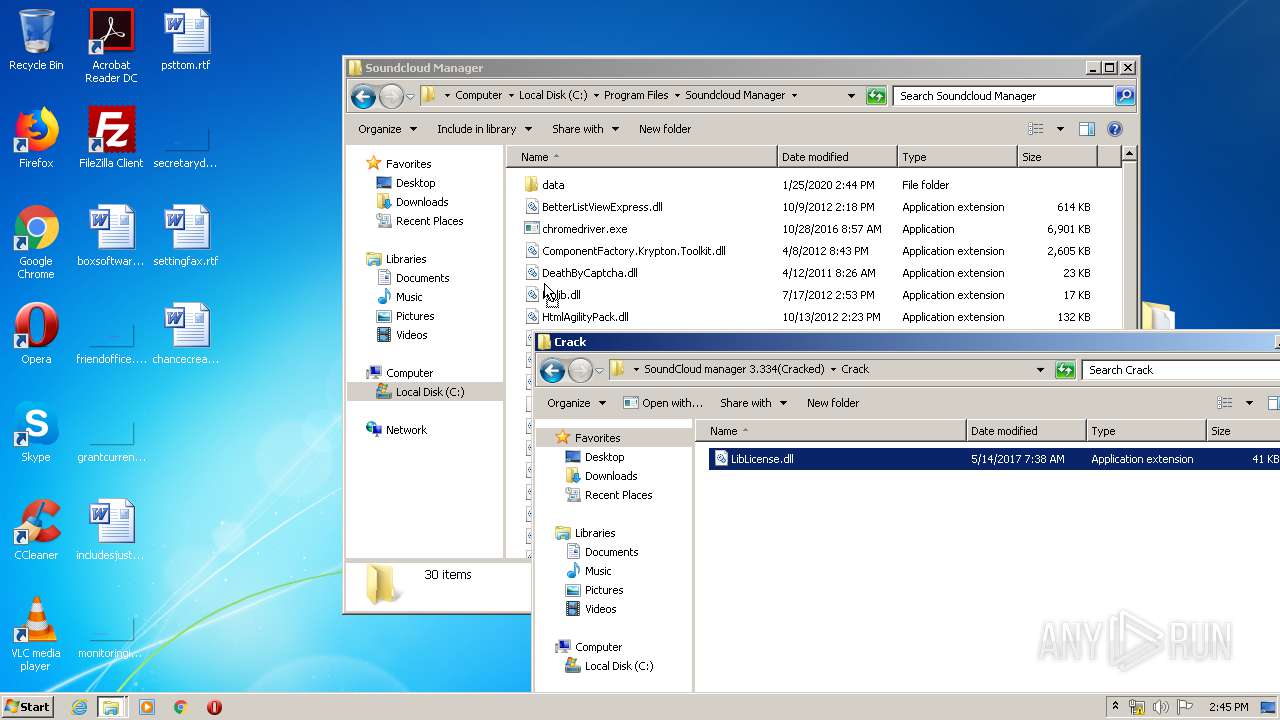This screenshot has height=720, width=1280.
Task: Sort by Date modified in Soundcloud Manager
Action: (837, 157)
